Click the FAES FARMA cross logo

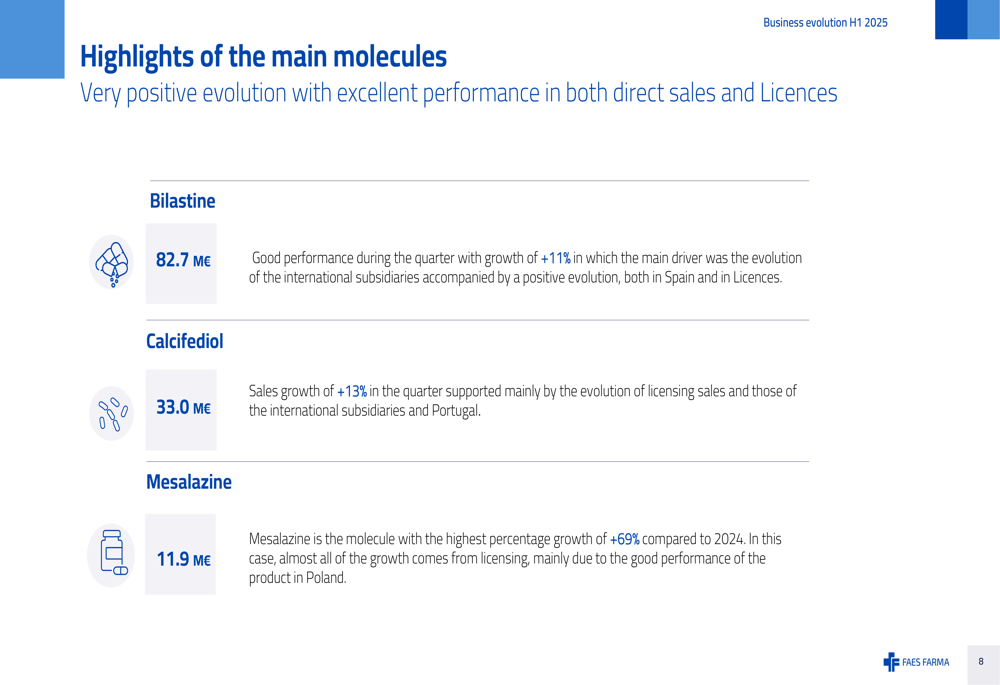pyautogui.click(x=891, y=662)
